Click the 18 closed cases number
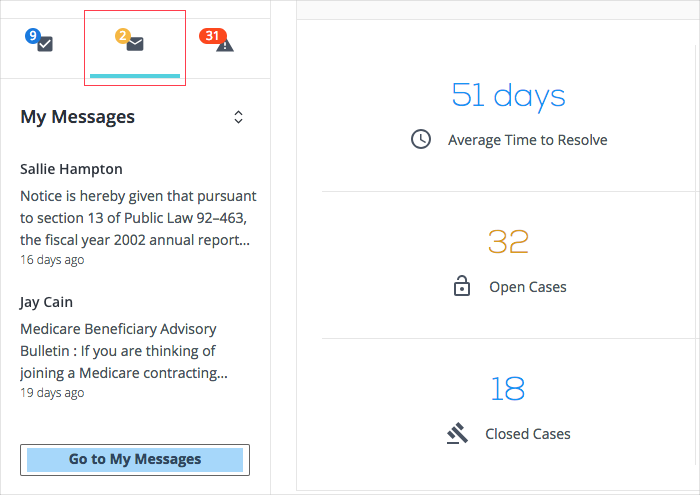 (x=508, y=389)
